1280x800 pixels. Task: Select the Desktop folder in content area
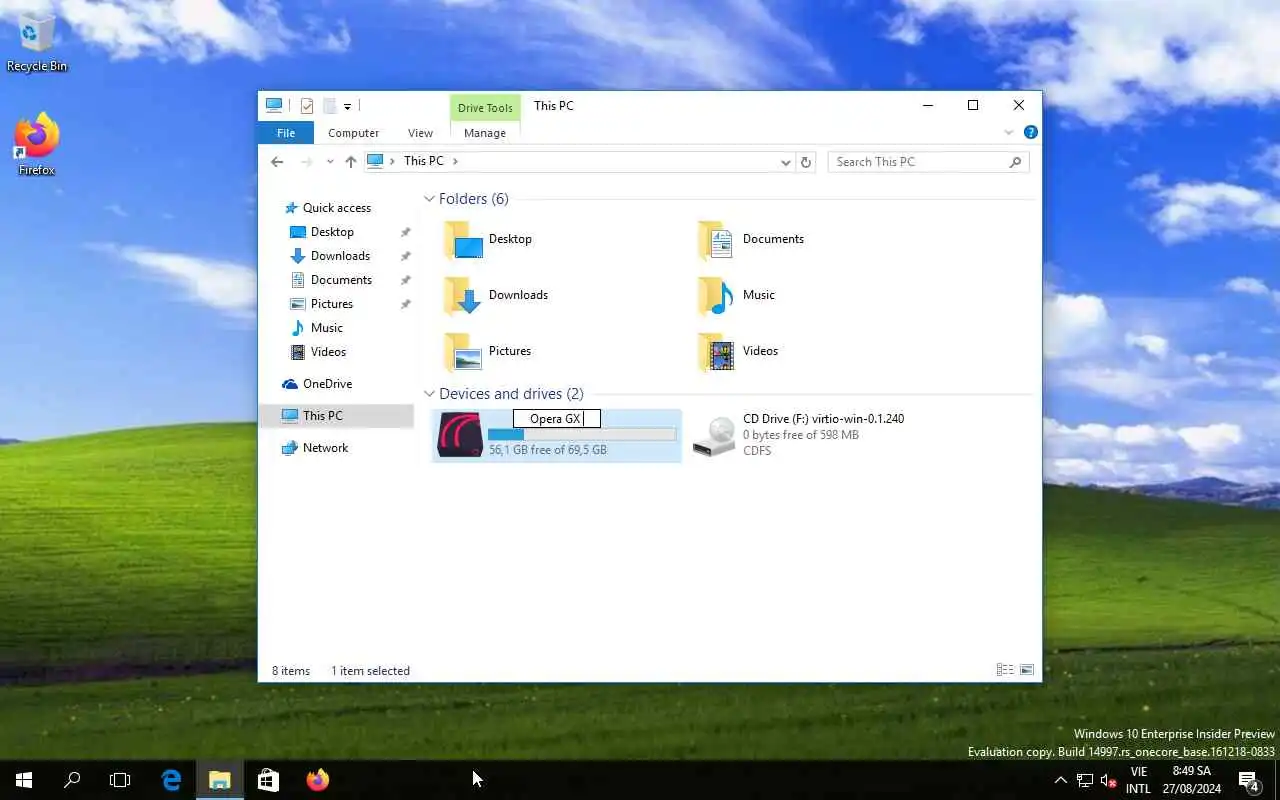tap(490, 239)
